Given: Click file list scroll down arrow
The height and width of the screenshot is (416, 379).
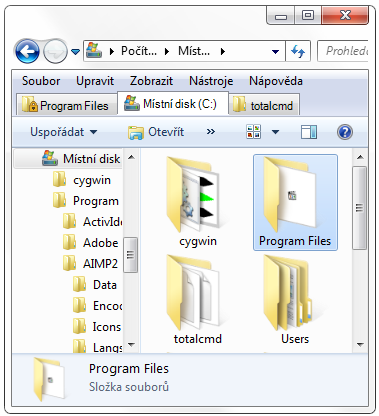Looking at the screenshot, I should [360, 344].
